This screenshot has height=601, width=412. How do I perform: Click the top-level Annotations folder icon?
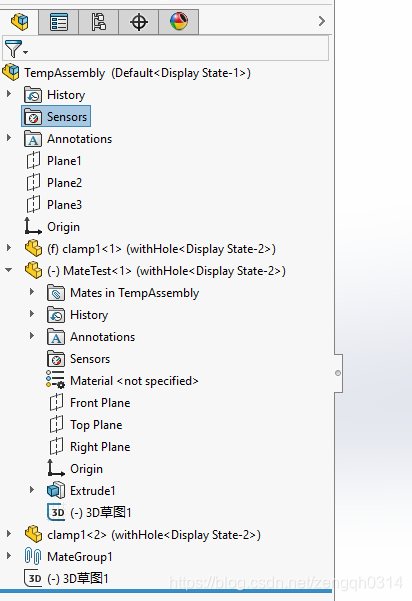[33, 139]
